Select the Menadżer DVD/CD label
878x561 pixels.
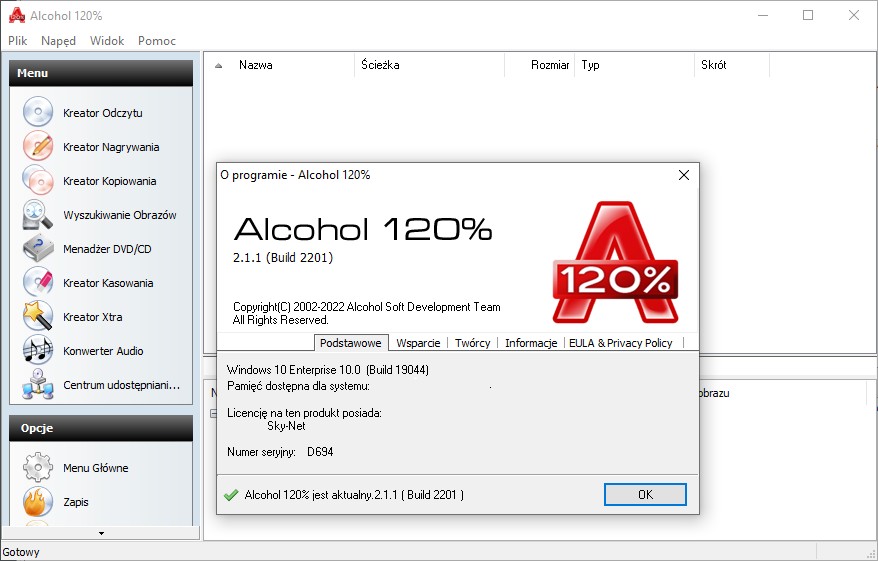coord(107,249)
